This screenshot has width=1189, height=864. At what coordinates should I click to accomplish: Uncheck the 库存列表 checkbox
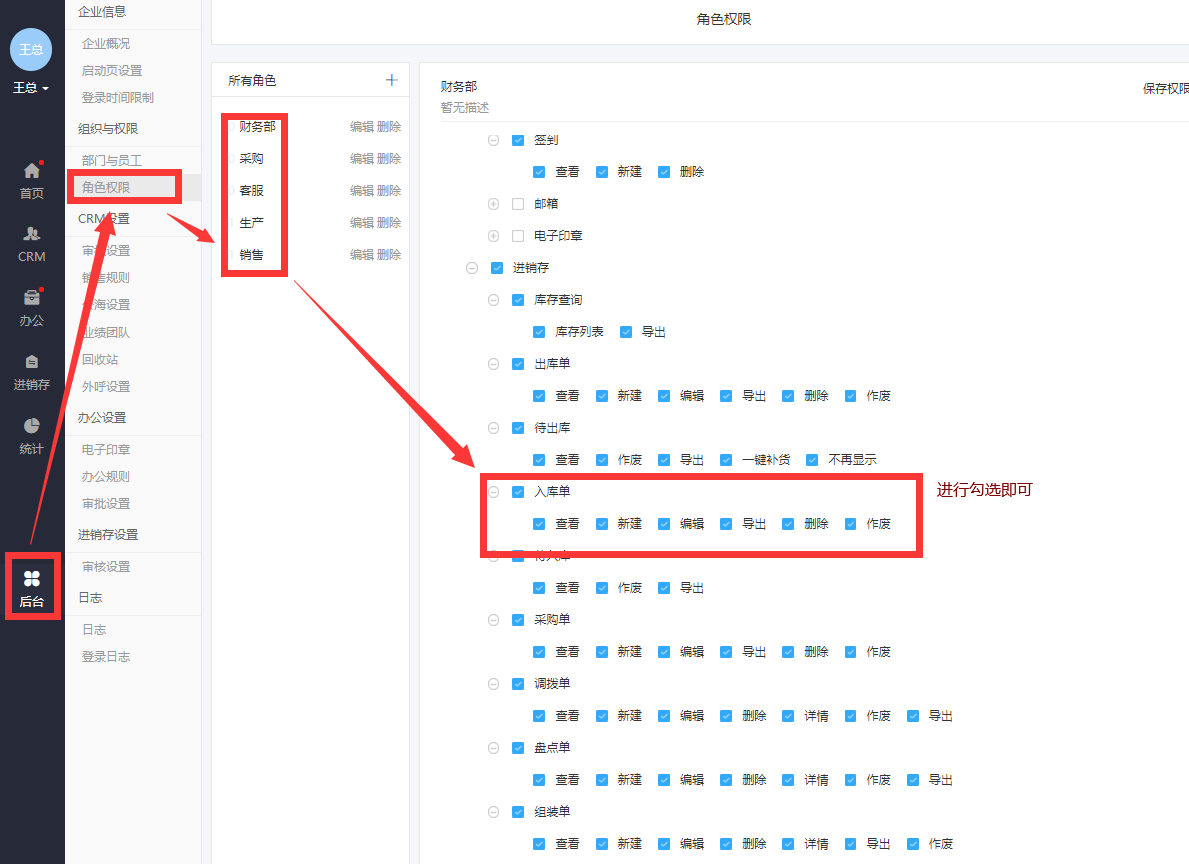click(x=539, y=332)
